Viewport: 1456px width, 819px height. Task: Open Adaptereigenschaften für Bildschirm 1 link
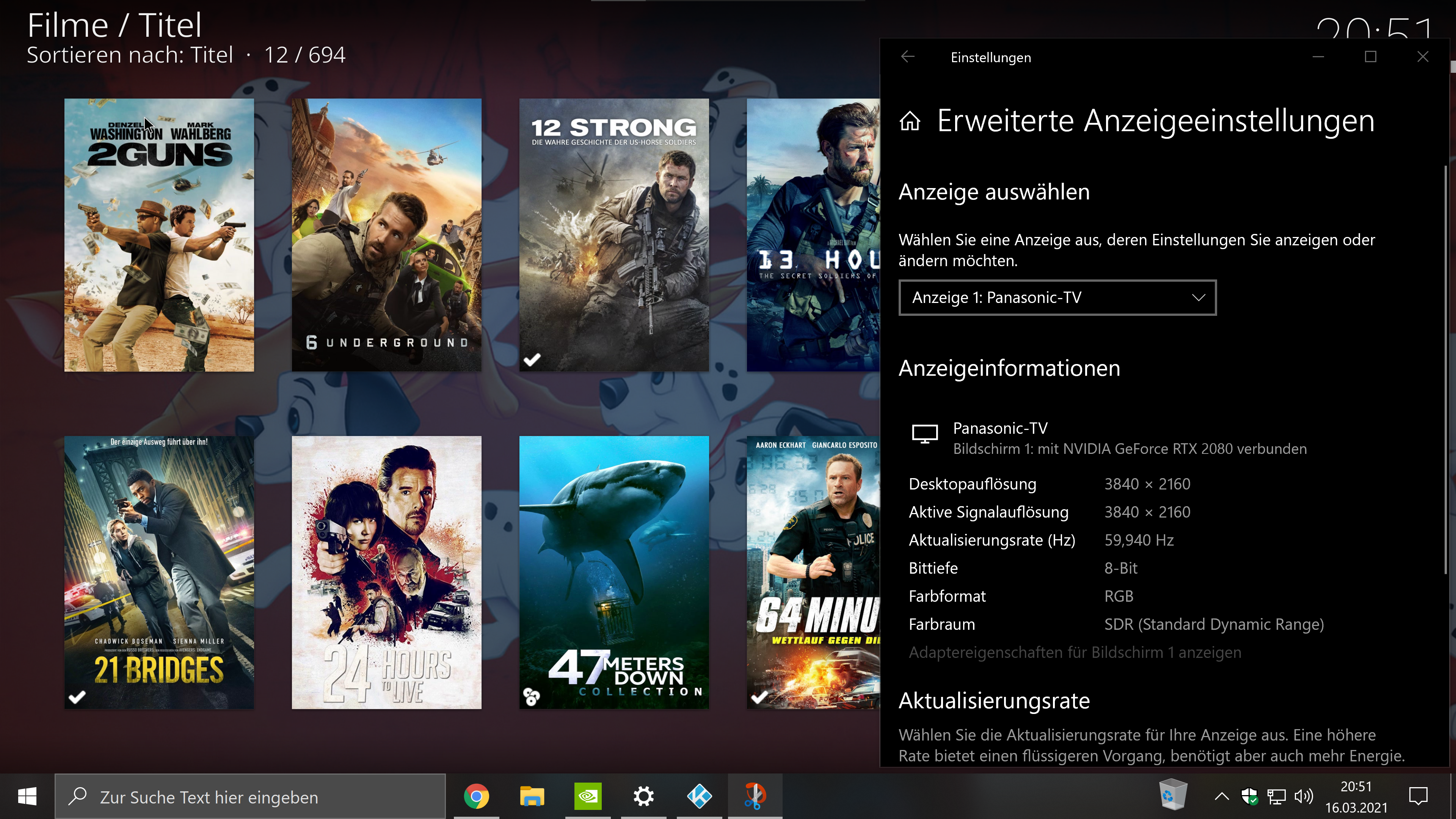pos(1075,652)
